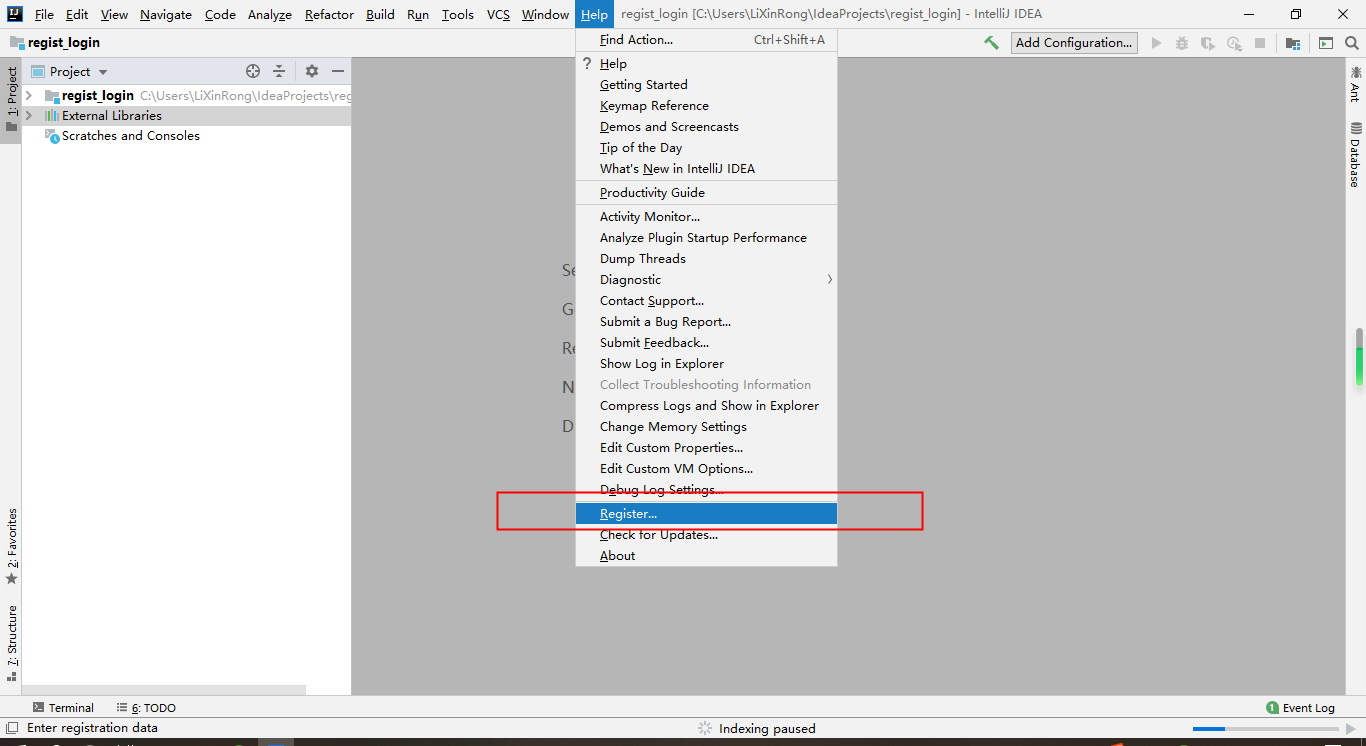Open the Navigate menu
The image size is (1366, 746).
[x=164, y=14]
